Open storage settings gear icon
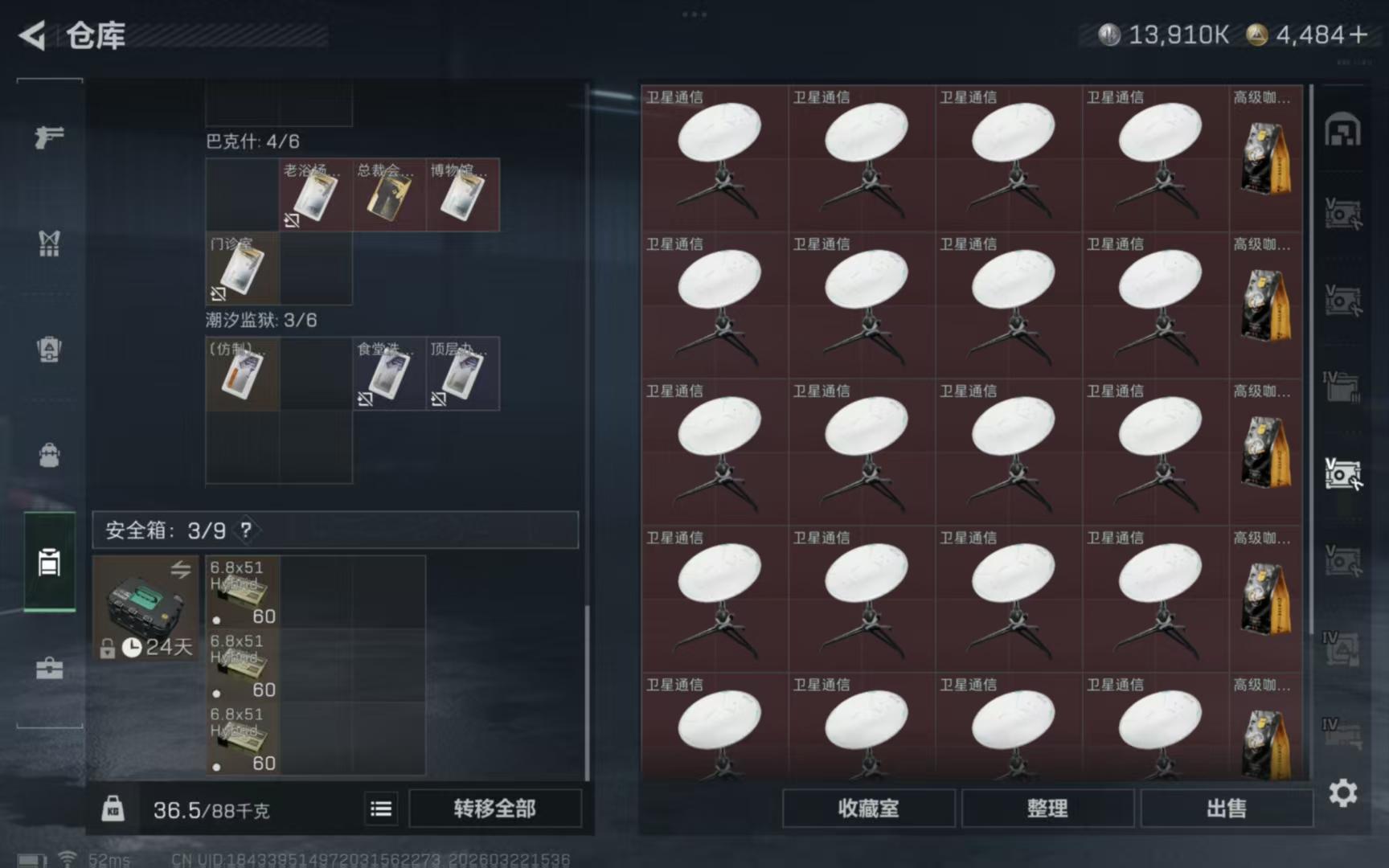 (x=1342, y=793)
